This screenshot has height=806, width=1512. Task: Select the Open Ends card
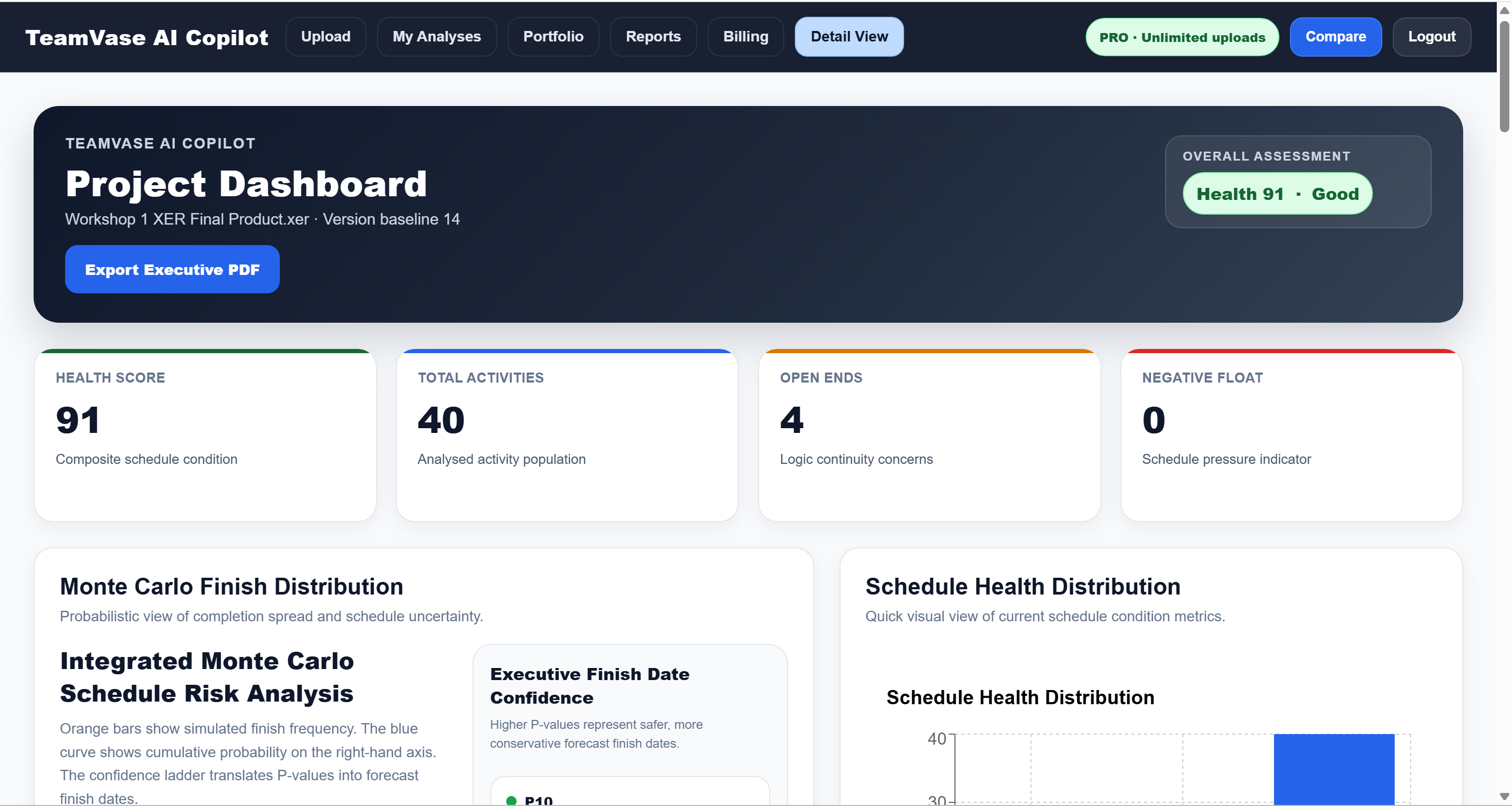point(929,435)
